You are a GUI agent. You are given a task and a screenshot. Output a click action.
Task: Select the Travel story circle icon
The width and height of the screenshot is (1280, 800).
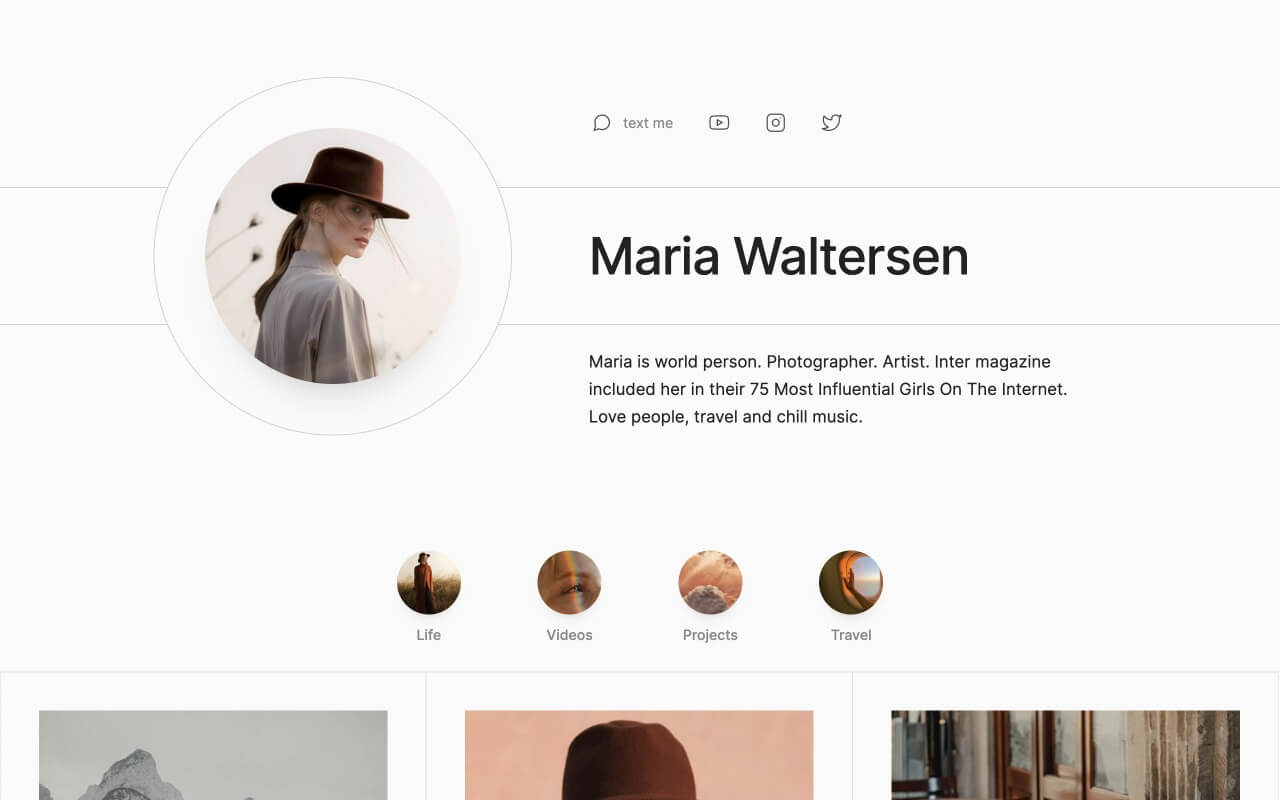[x=851, y=582]
